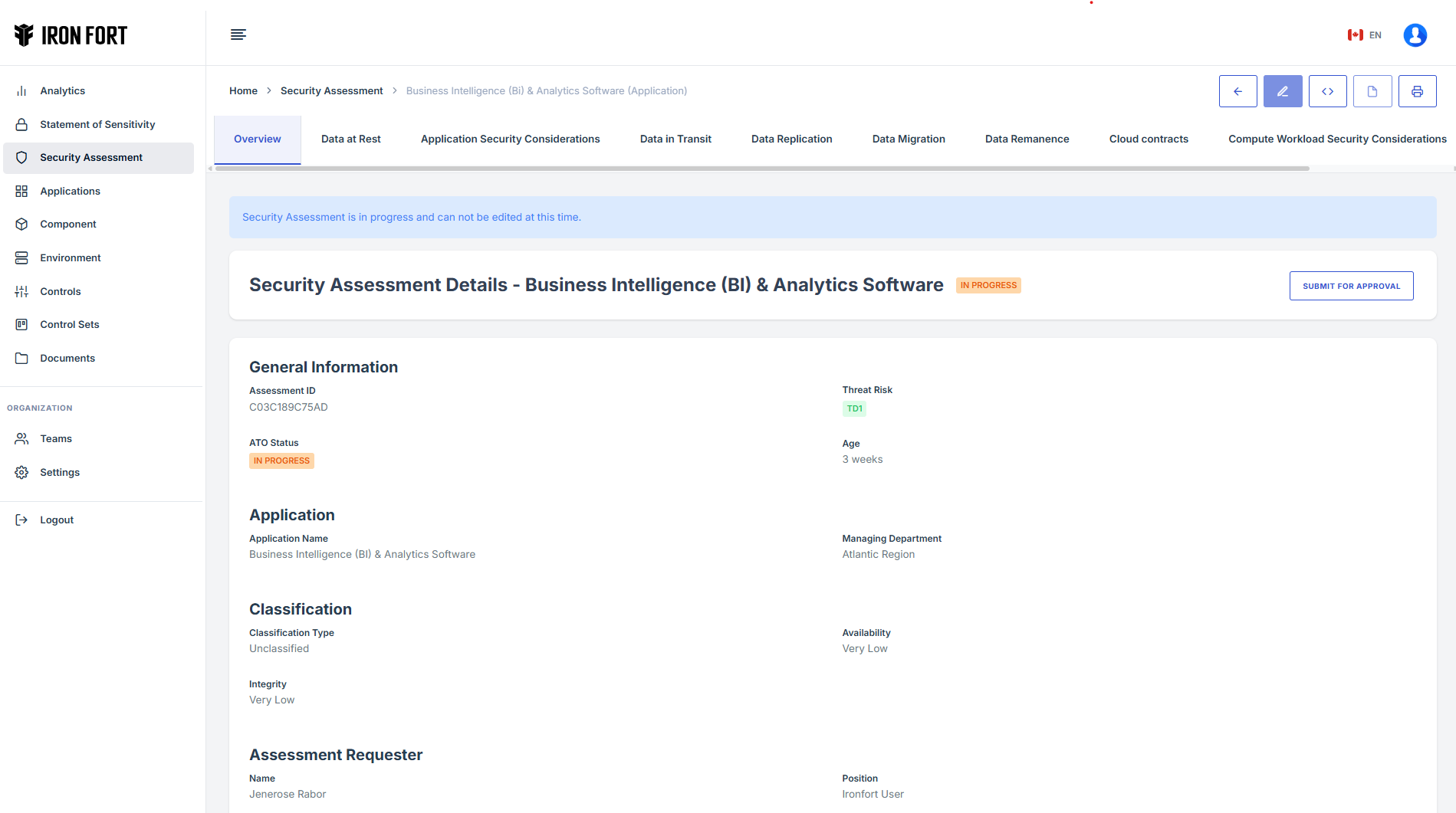Click Logout in the sidebar
The height and width of the screenshot is (813, 1456).
[x=57, y=520]
